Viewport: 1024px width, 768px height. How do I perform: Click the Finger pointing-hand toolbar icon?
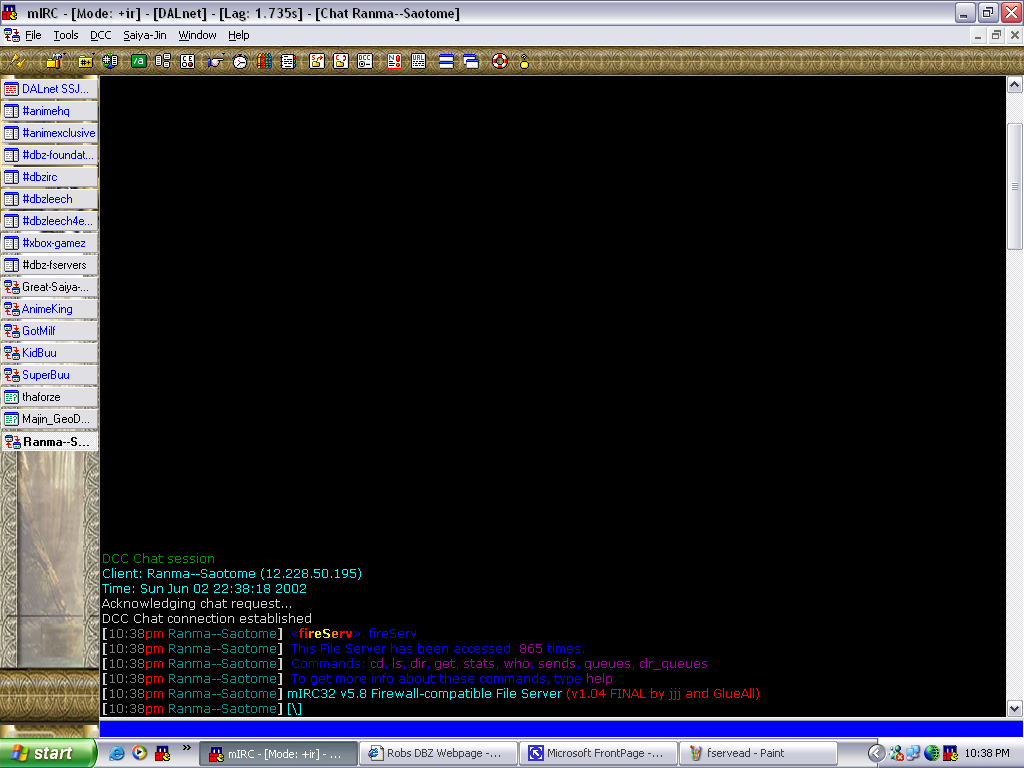coord(214,61)
